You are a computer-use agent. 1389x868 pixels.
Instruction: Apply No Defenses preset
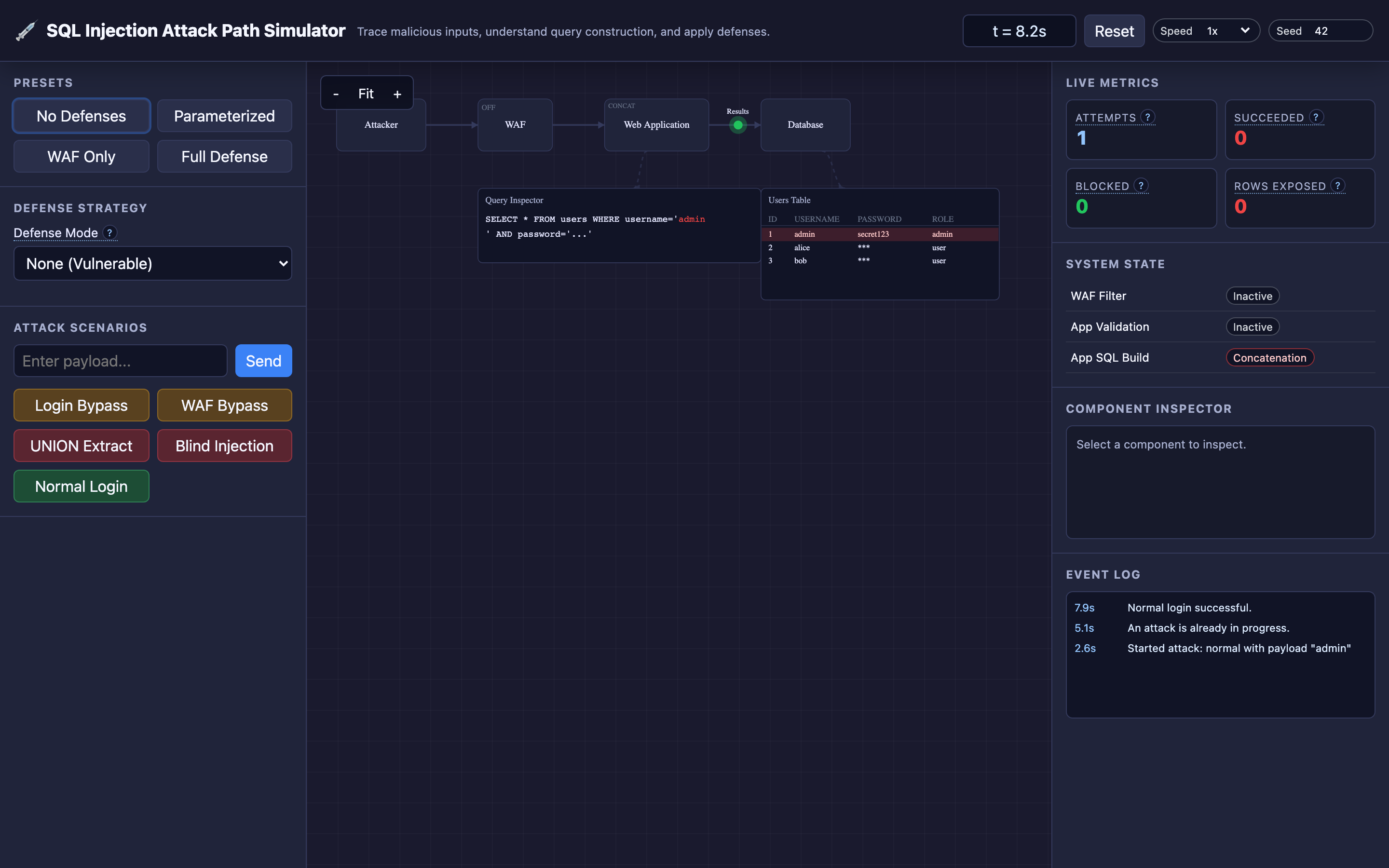82,116
